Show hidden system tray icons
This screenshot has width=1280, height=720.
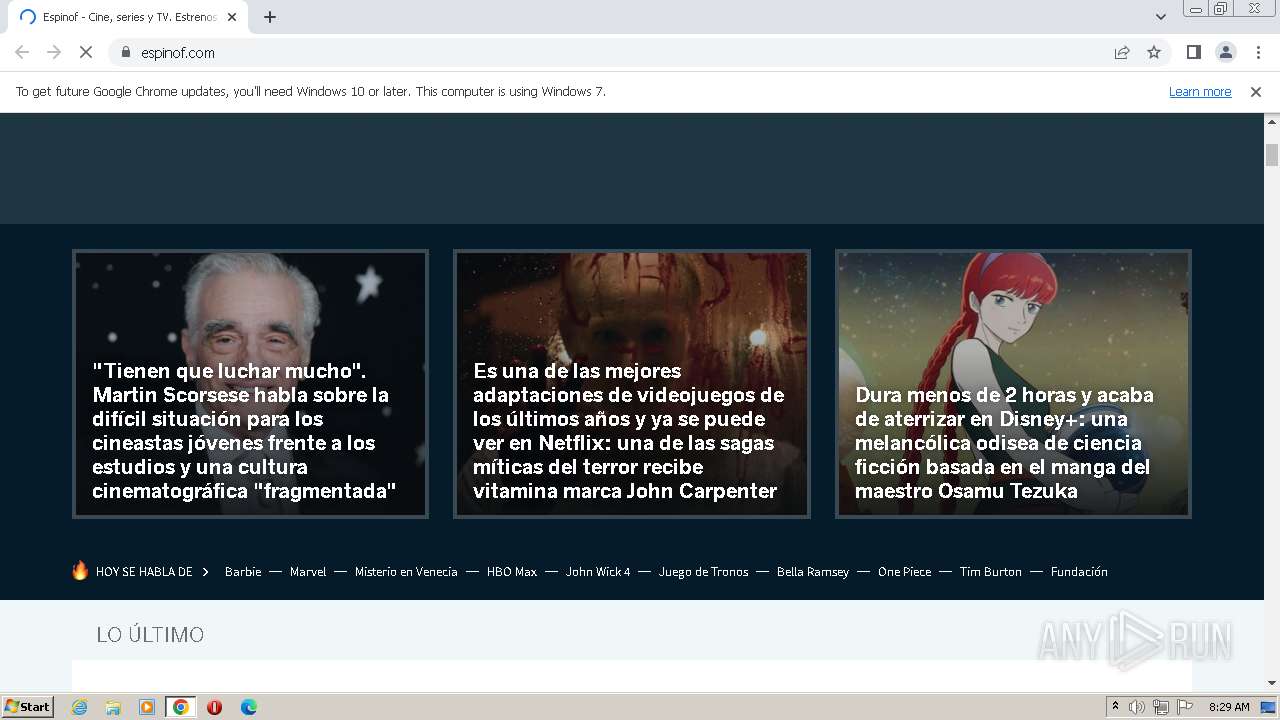tap(1115, 707)
